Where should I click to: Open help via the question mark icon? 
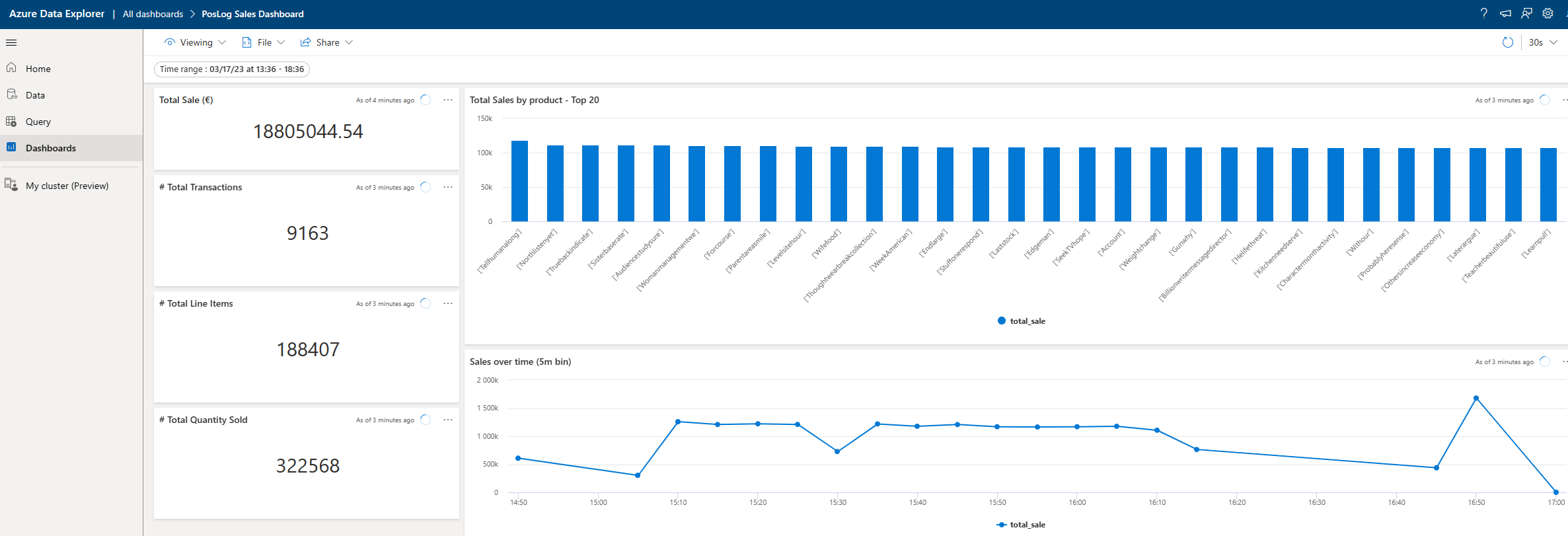click(1484, 13)
